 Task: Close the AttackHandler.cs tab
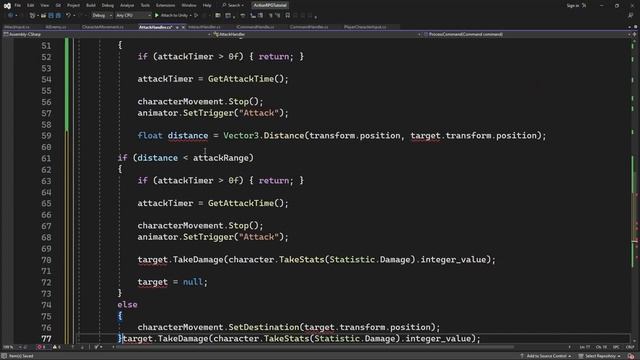point(183,27)
